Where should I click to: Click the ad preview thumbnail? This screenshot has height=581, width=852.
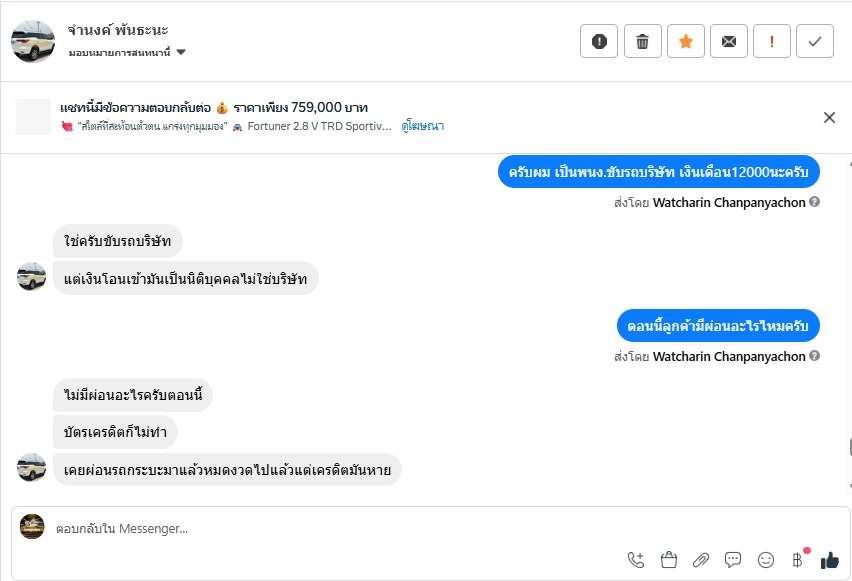tap(33, 117)
